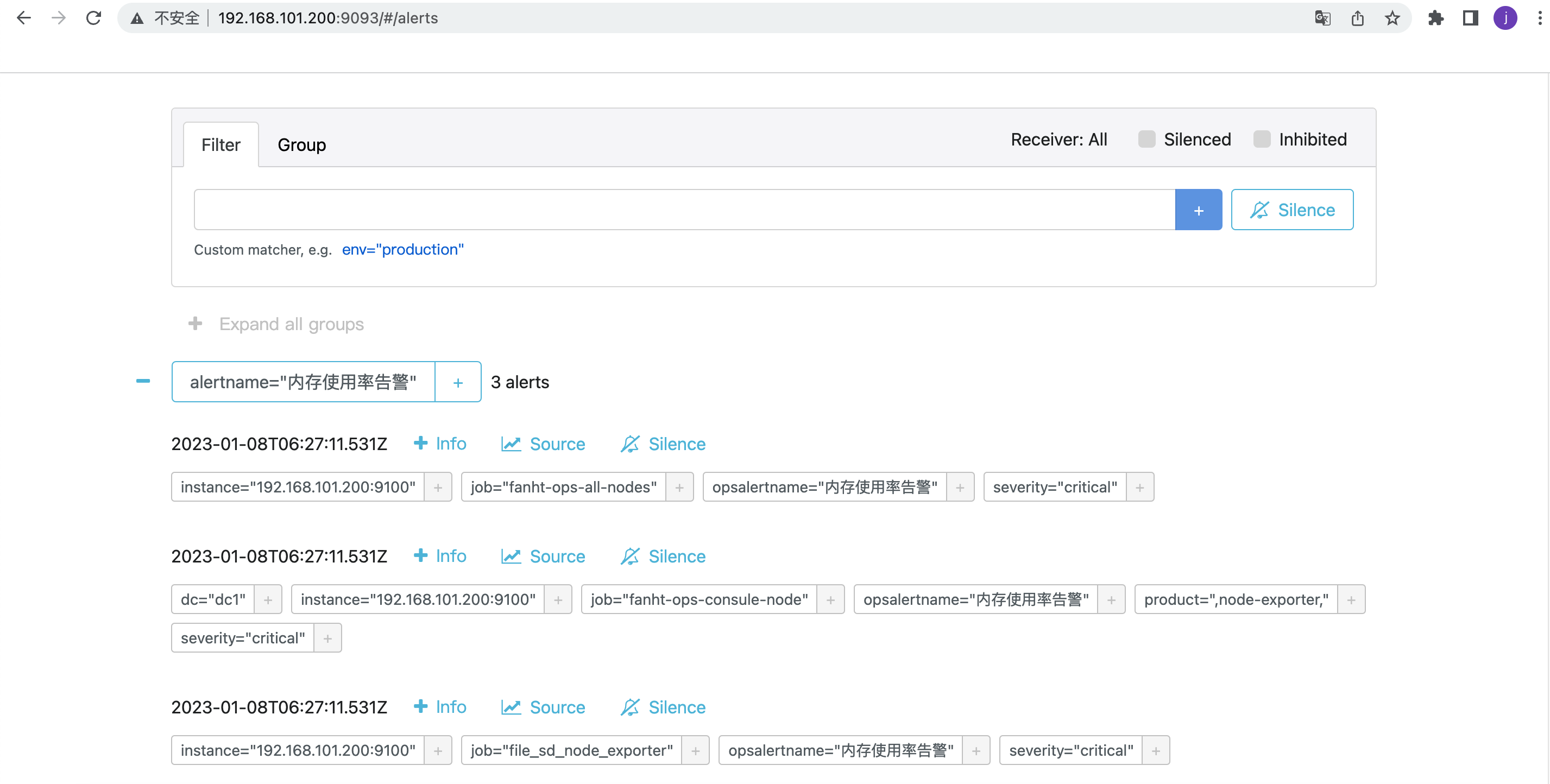The width and height of the screenshot is (1550, 784).
Task: Open Source link for the first alert
Action: point(543,444)
